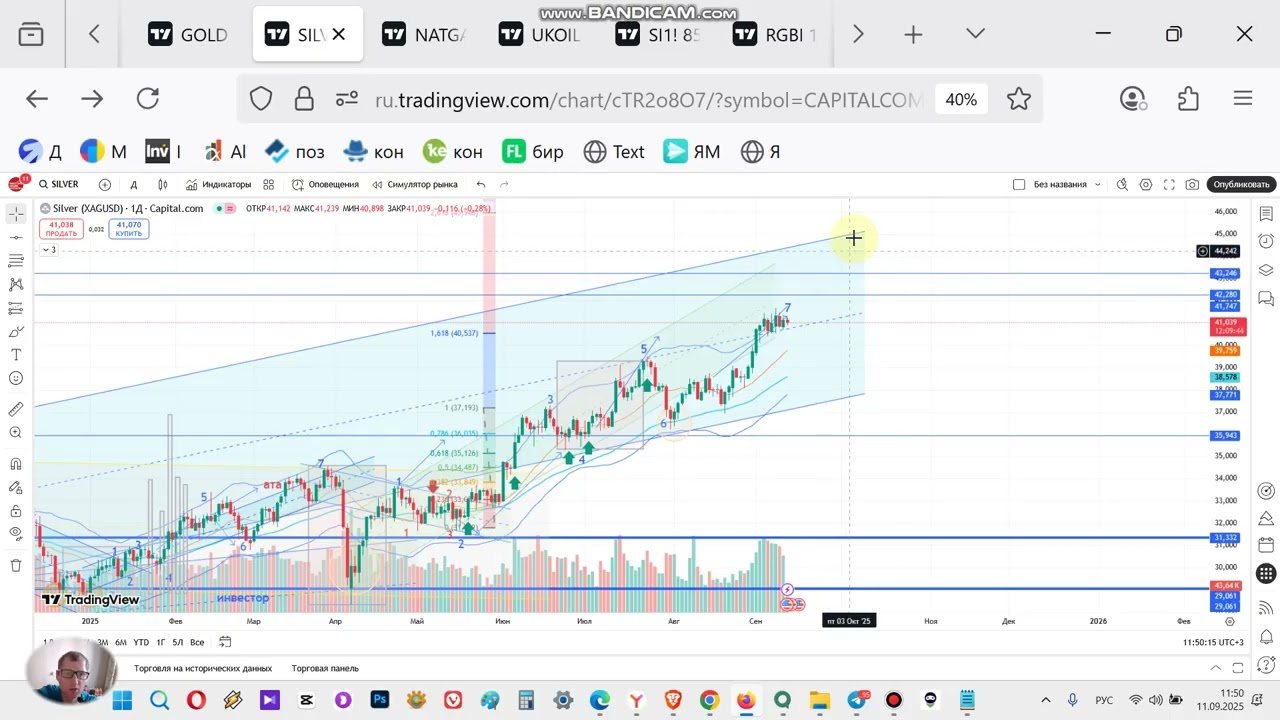The width and height of the screenshot is (1280, 720).
Task: Open chat bubbles in right sidebar
Action: coord(1266,298)
